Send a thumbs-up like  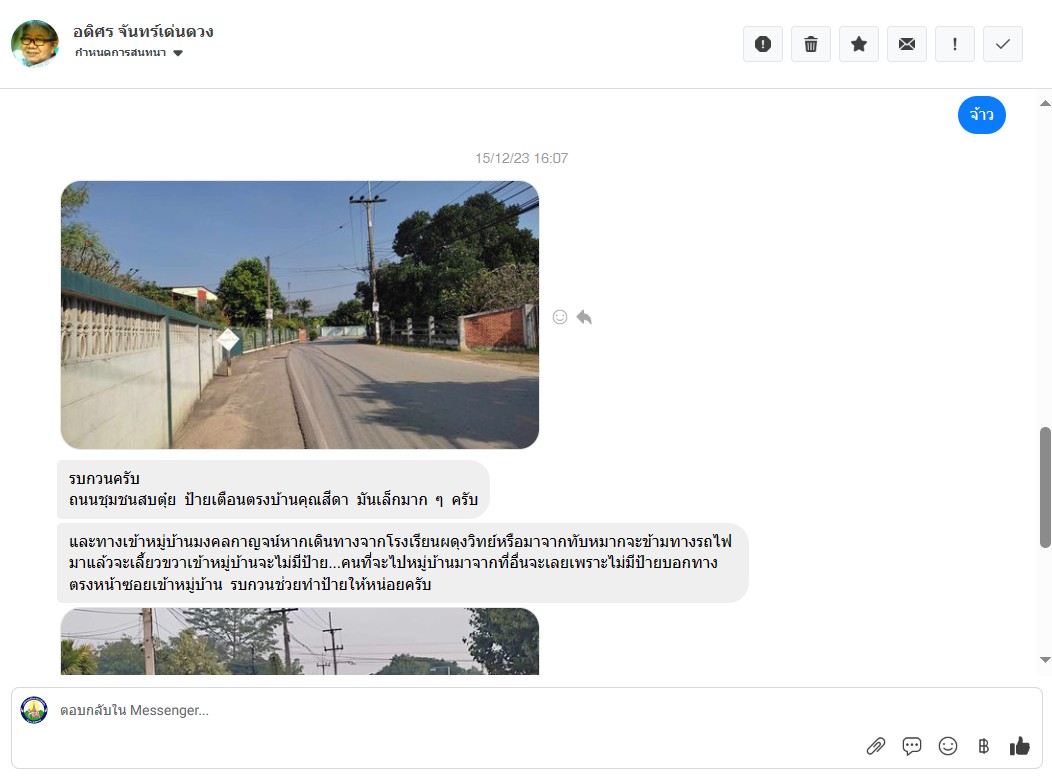[1020, 746]
